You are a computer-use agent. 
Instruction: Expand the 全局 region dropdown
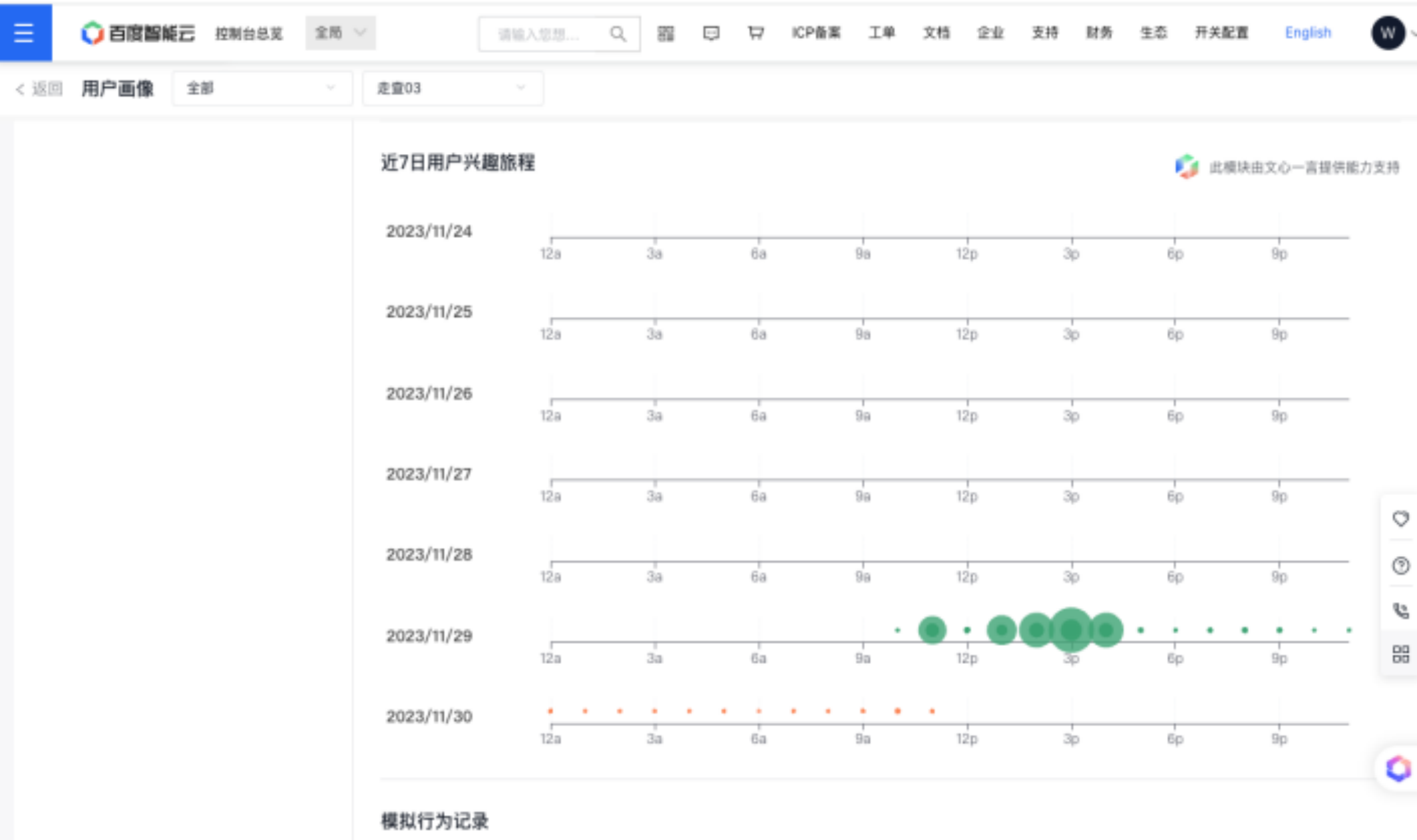340,33
